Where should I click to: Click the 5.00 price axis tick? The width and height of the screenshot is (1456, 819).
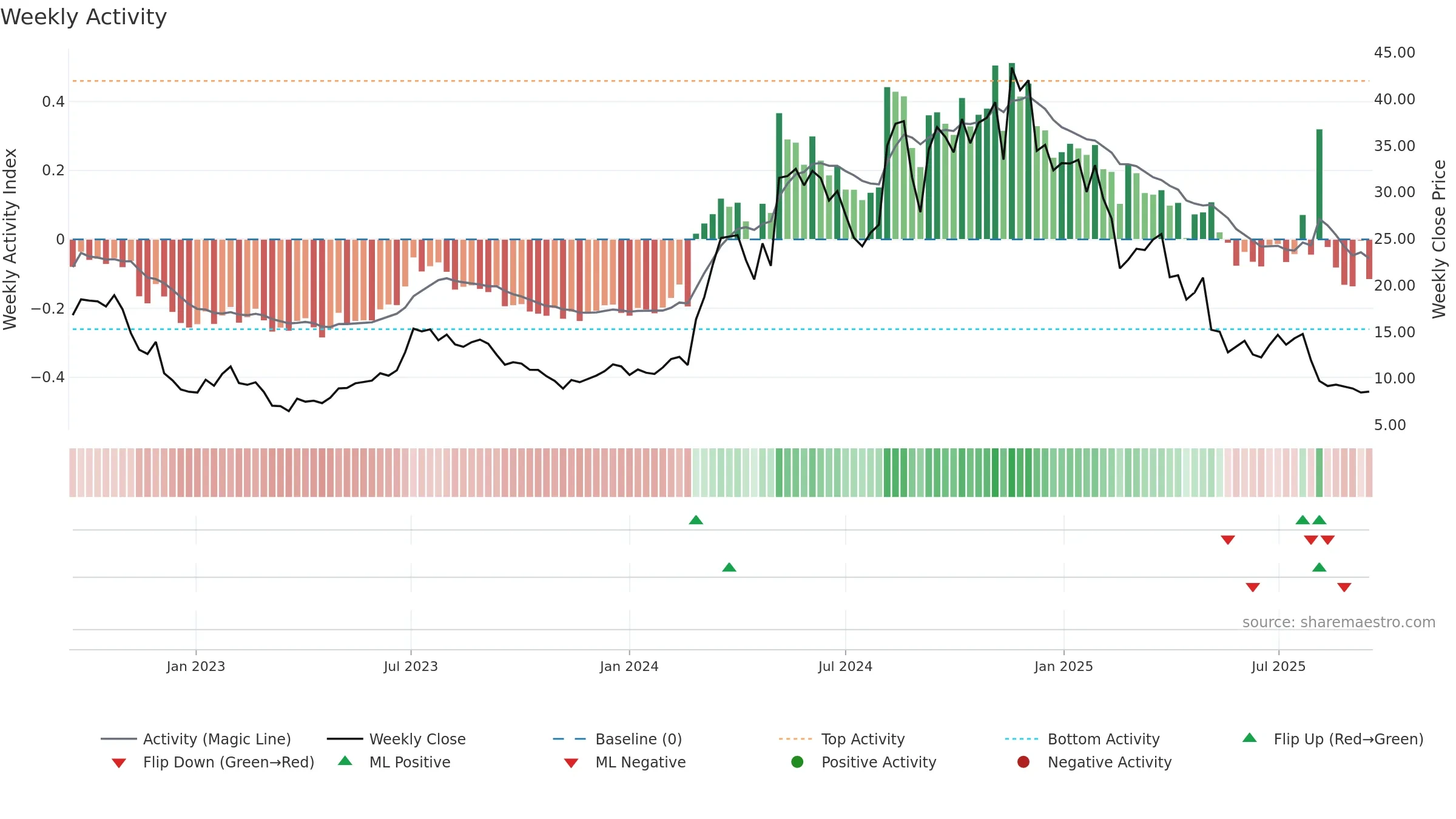pyautogui.click(x=1390, y=425)
